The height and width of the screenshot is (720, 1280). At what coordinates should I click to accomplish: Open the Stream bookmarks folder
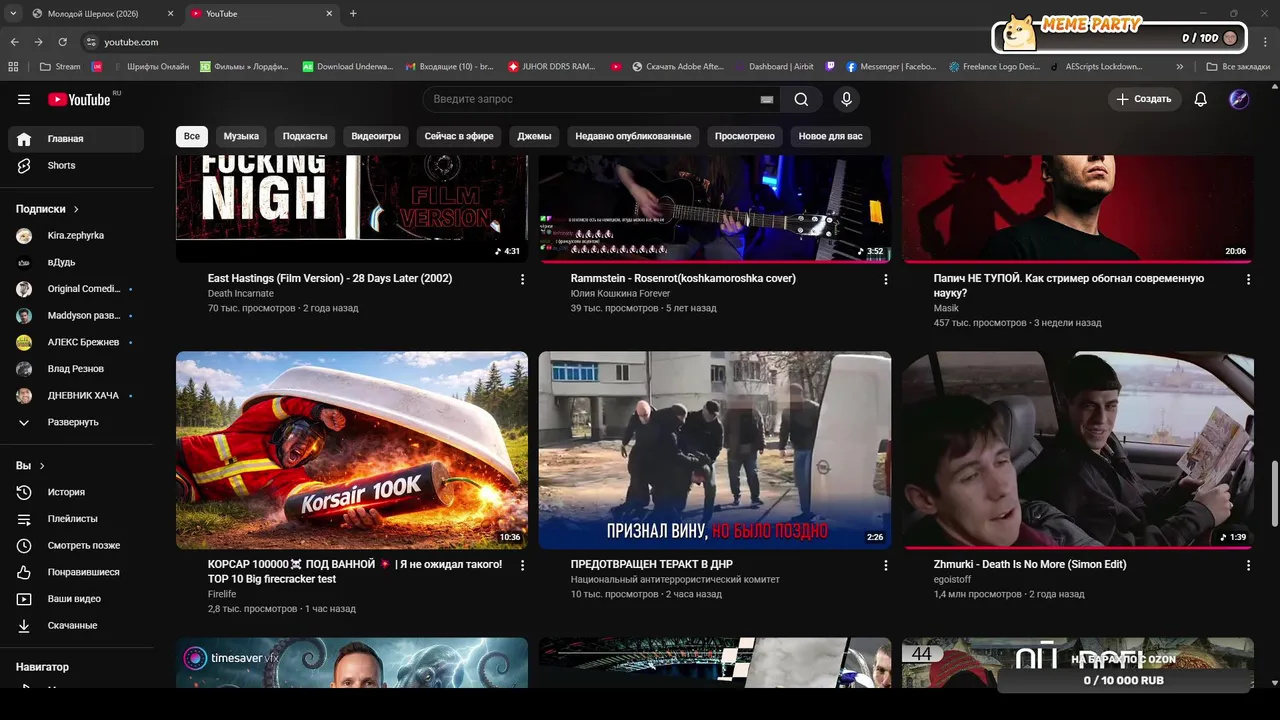tap(60, 67)
